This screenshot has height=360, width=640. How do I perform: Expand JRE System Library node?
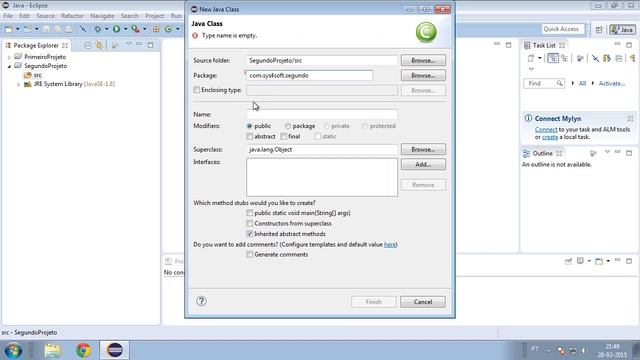18,84
